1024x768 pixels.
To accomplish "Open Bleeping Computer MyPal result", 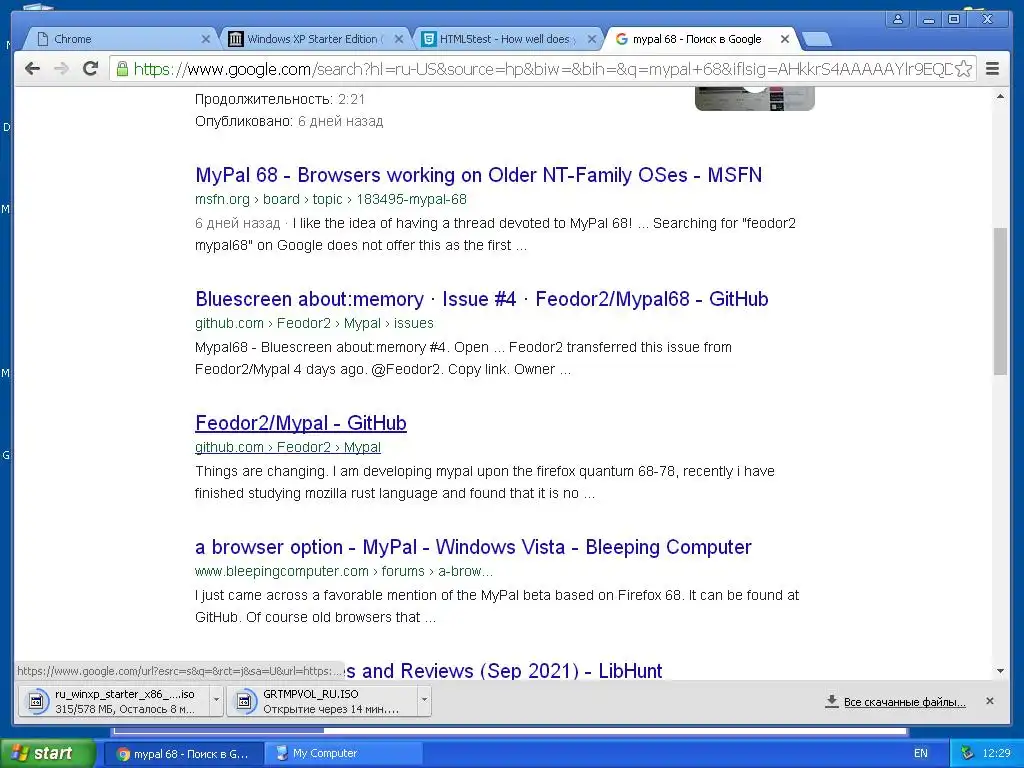I will tap(473, 547).
